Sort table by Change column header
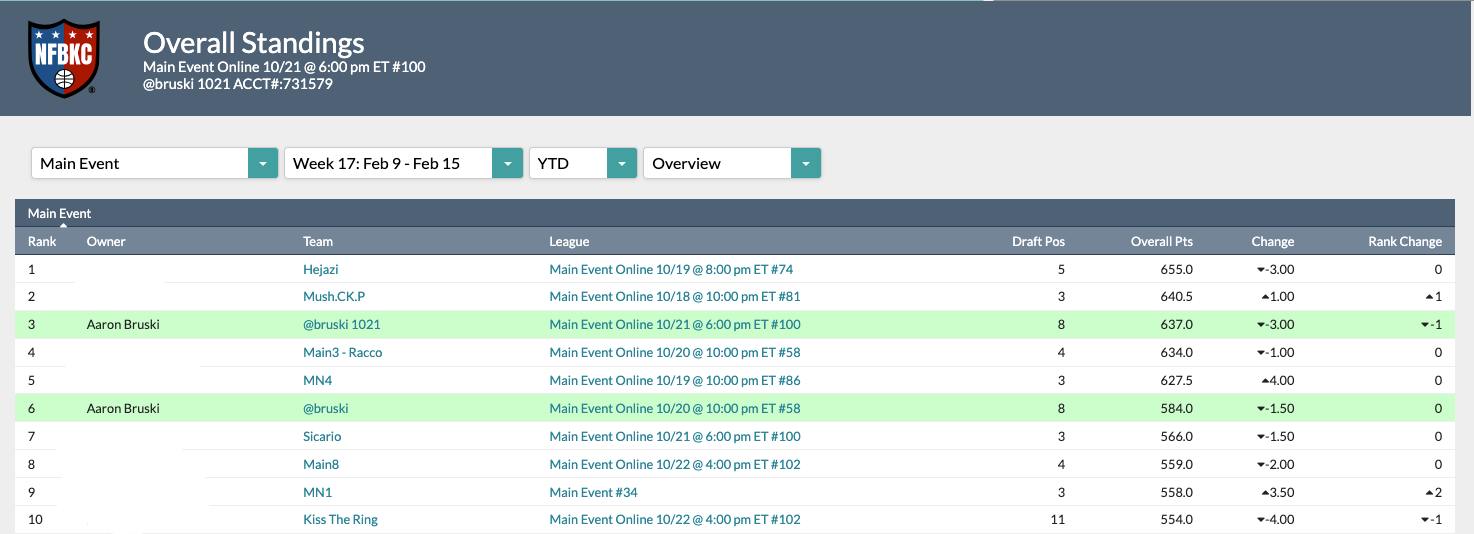Screen dimensions: 1474x534 click(1272, 241)
